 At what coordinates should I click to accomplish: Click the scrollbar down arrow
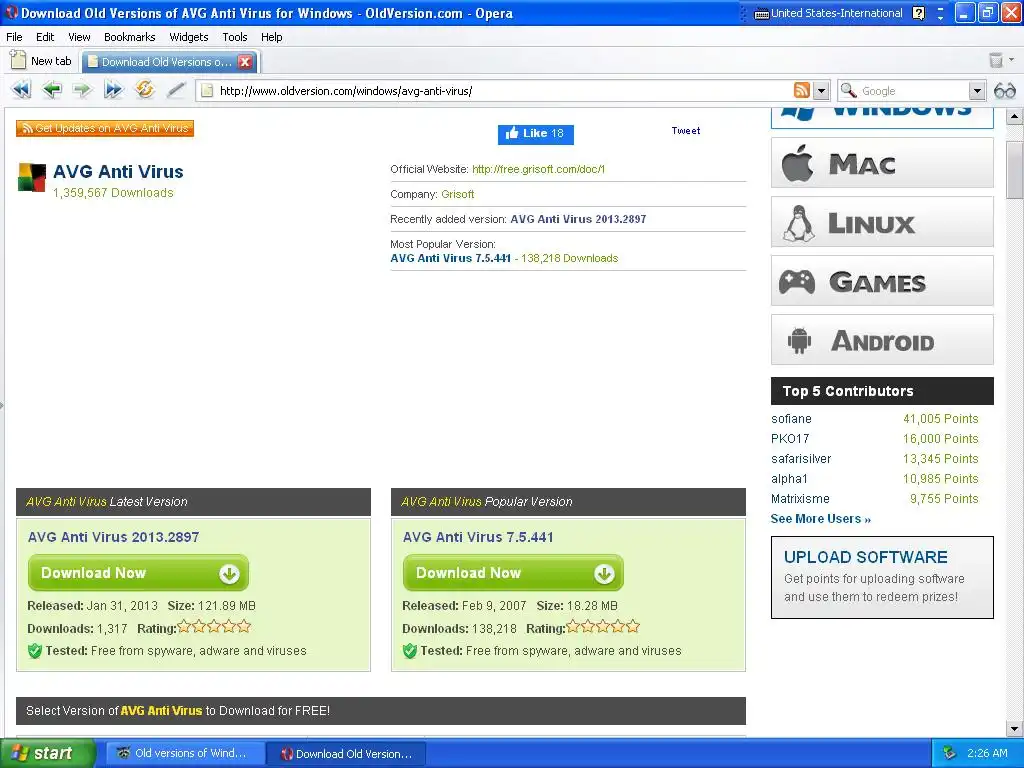(x=1014, y=728)
